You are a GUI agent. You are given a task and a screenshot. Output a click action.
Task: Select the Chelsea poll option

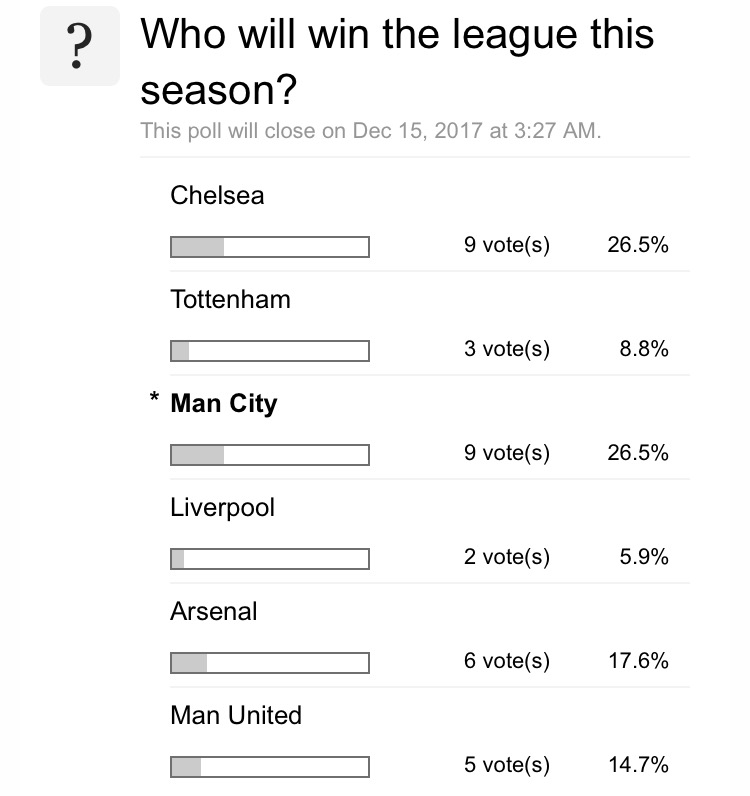click(217, 195)
